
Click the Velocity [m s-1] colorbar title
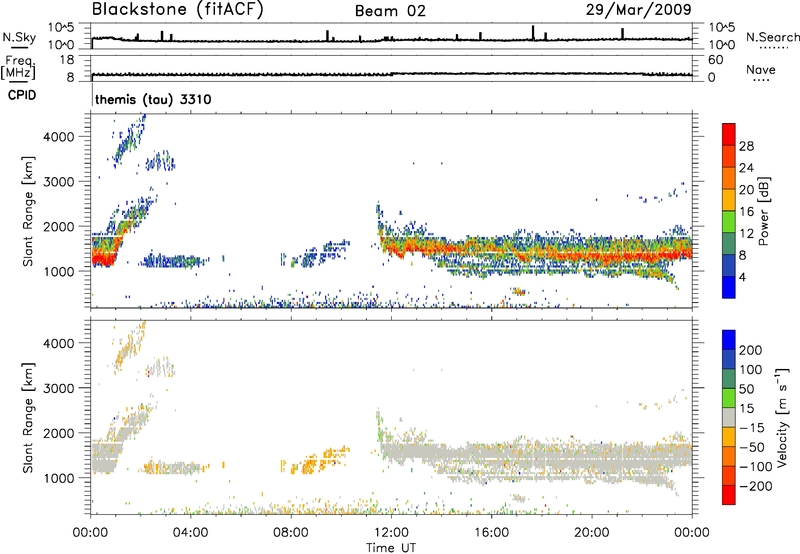(782, 417)
